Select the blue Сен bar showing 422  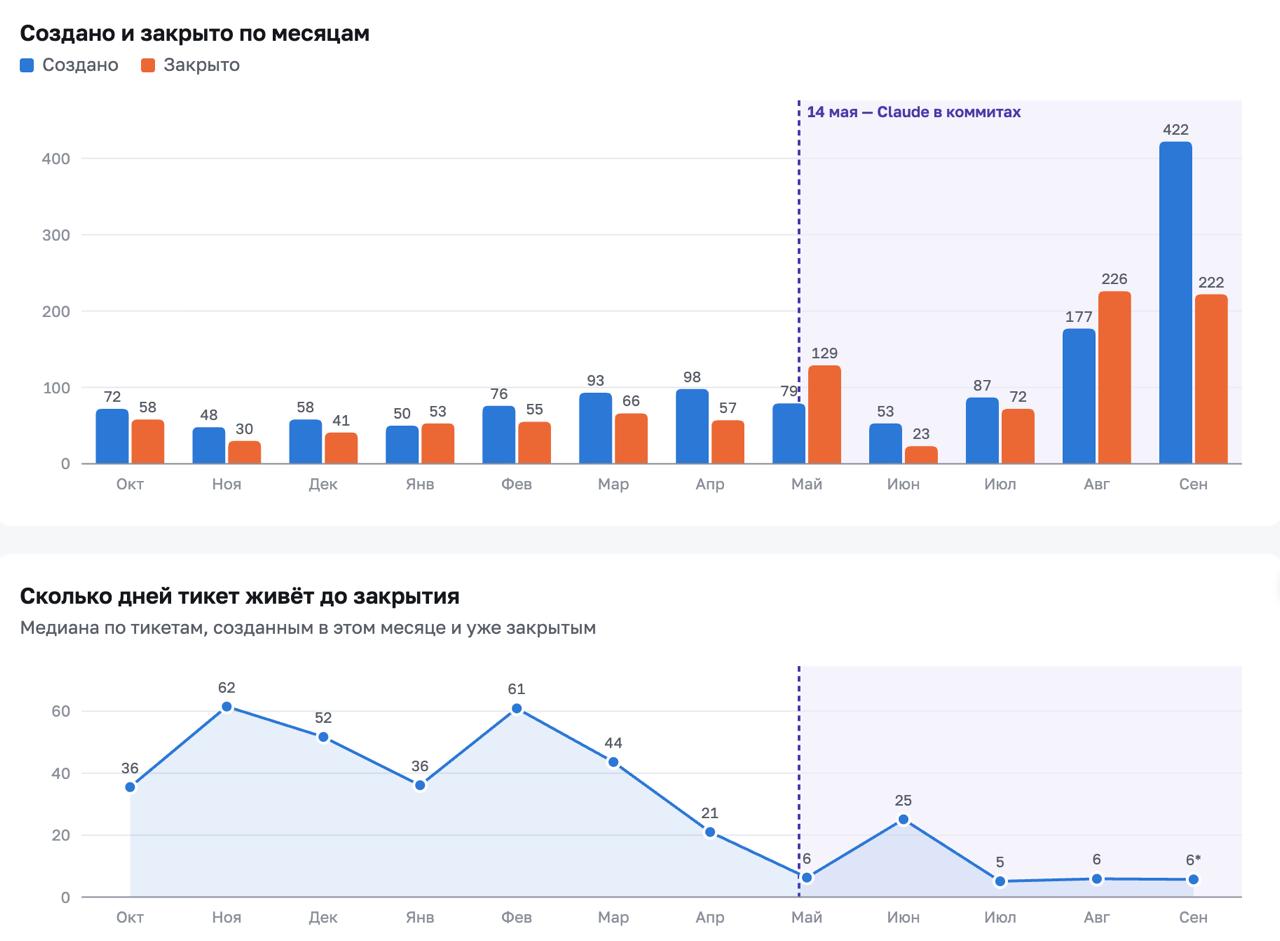1175,303
